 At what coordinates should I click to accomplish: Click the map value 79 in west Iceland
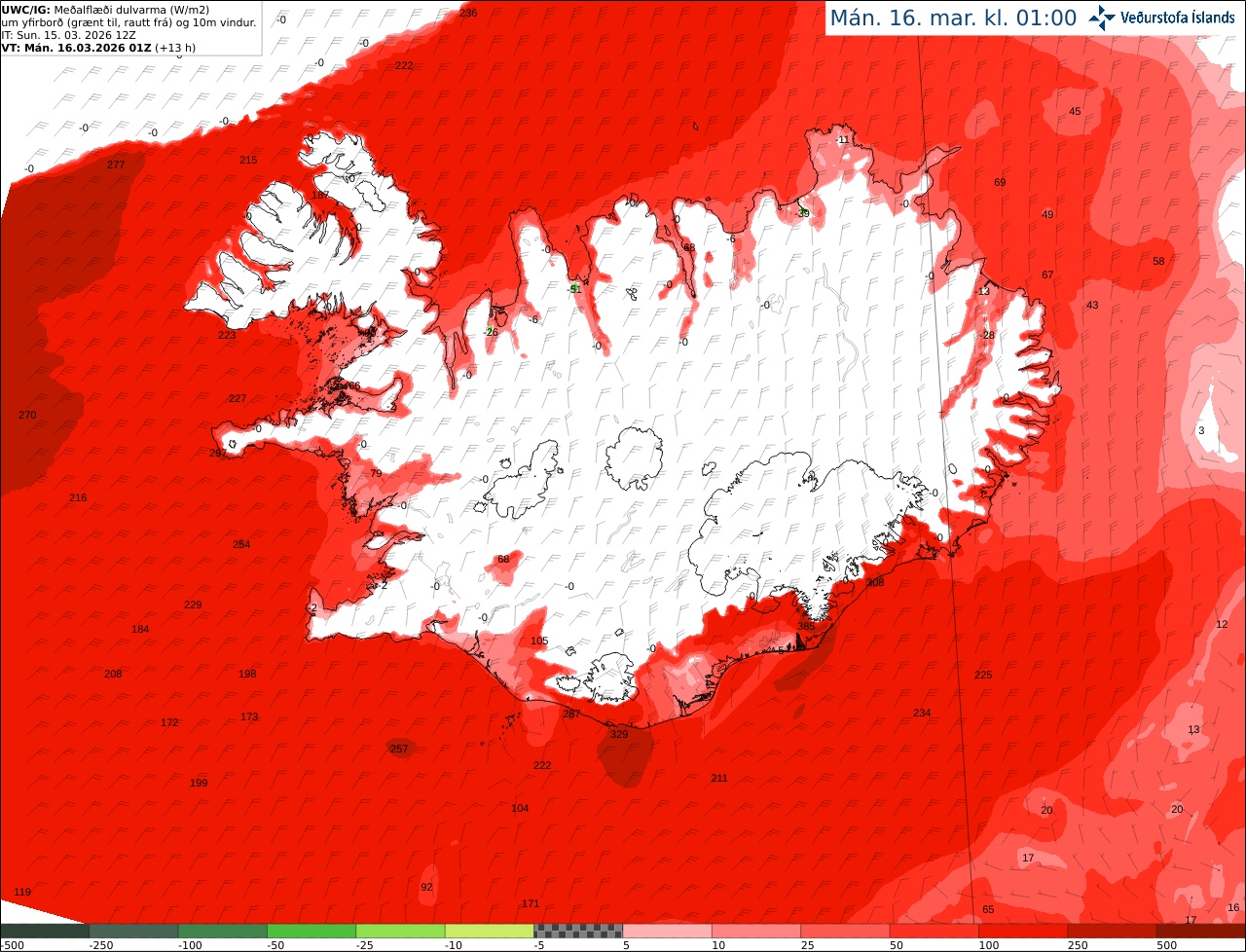376,473
